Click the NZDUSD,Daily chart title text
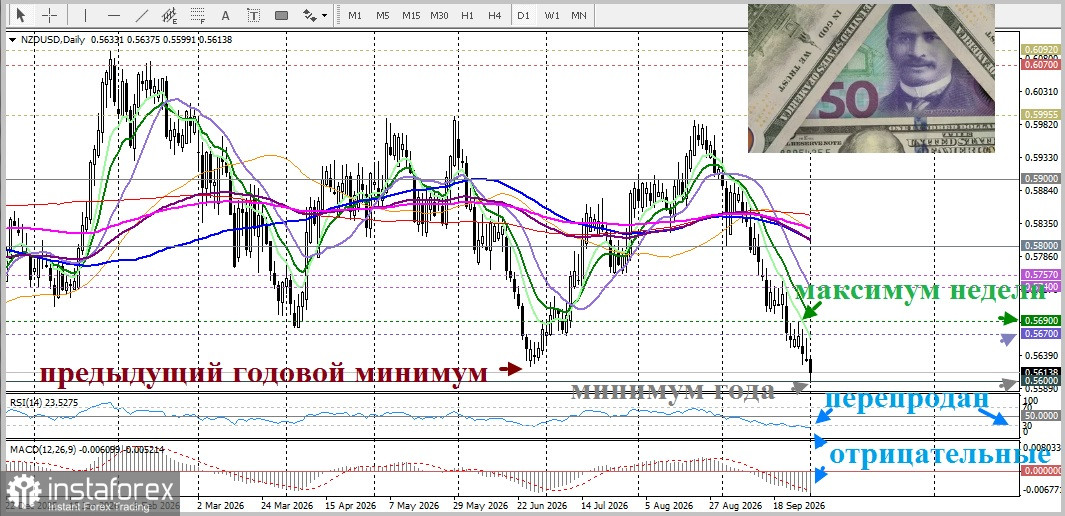Viewport: 1065px width, 516px height. (x=52, y=40)
